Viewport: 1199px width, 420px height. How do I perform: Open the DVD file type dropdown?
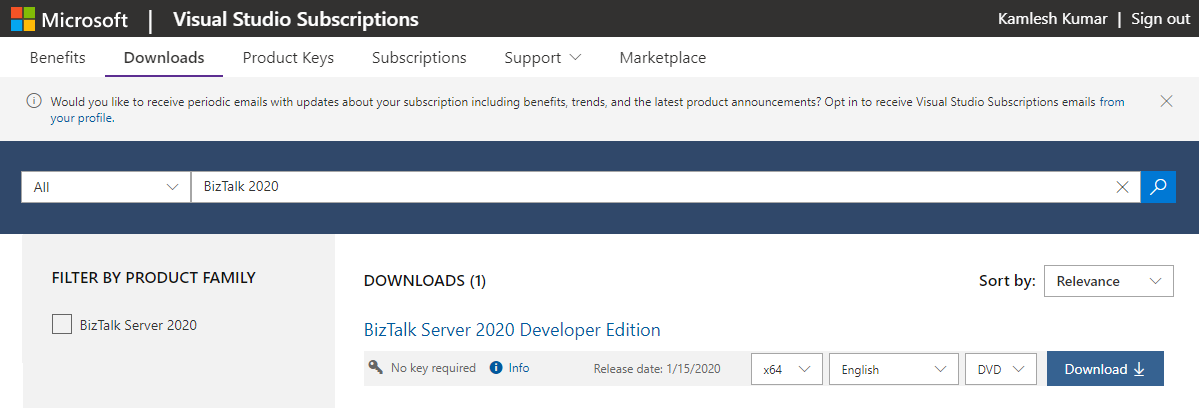pyautogui.click(x=1000, y=369)
